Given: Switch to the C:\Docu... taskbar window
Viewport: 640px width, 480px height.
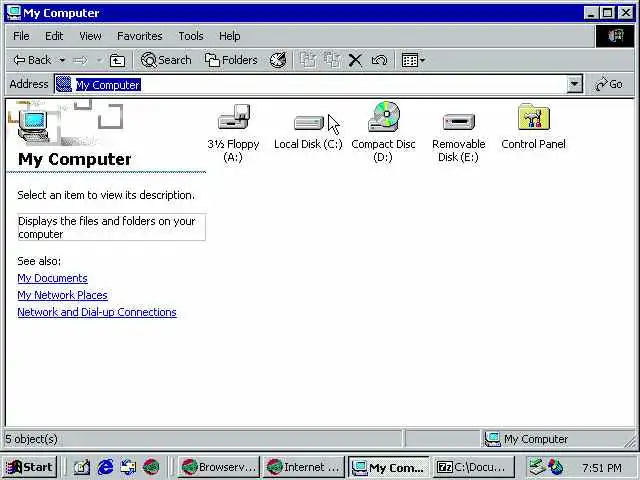Looking at the screenshot, I should pyautogui.click(x=473, y=467).
